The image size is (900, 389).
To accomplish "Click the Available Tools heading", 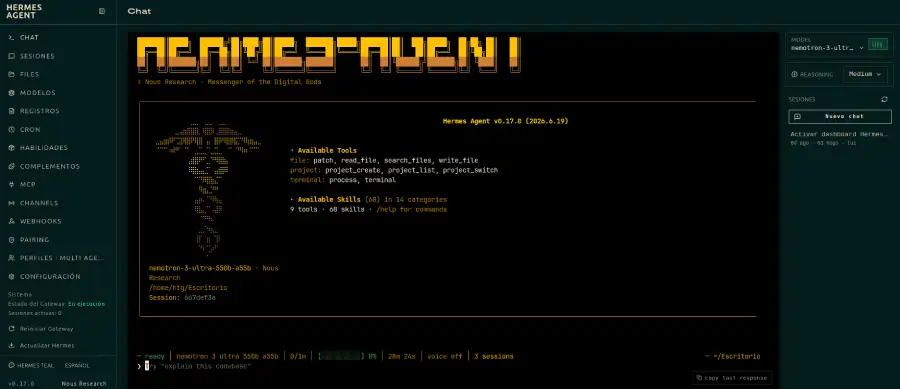I will (327, 150).
